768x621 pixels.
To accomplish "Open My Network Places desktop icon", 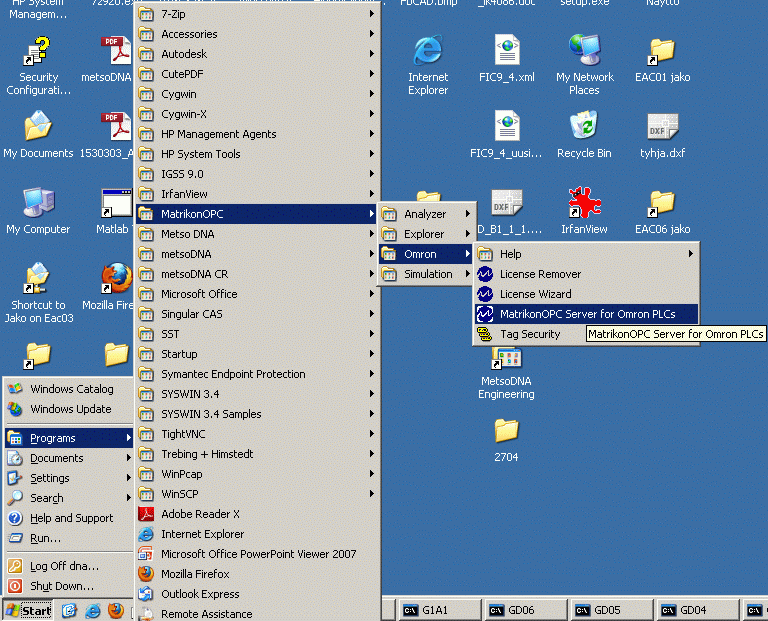I will click(x=584, y=51).
